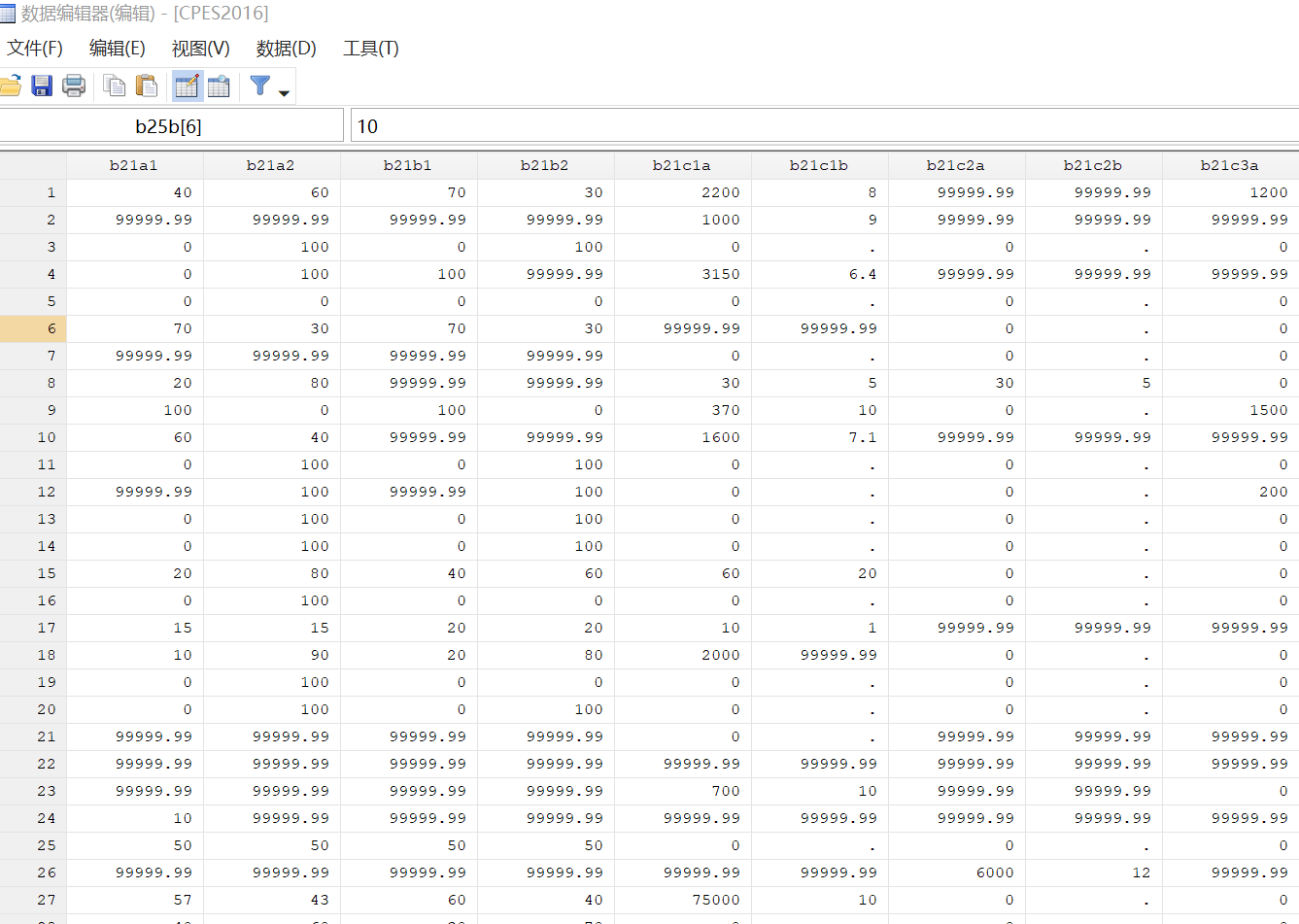Screen dimensions: 1299x924
Task: Select the b21b1 column header
Action: (408, 165)
